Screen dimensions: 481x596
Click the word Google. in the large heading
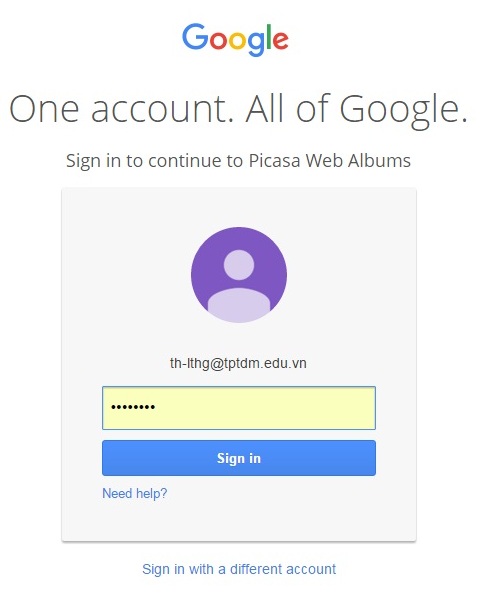pyautogui.click(x=403, y=110)
